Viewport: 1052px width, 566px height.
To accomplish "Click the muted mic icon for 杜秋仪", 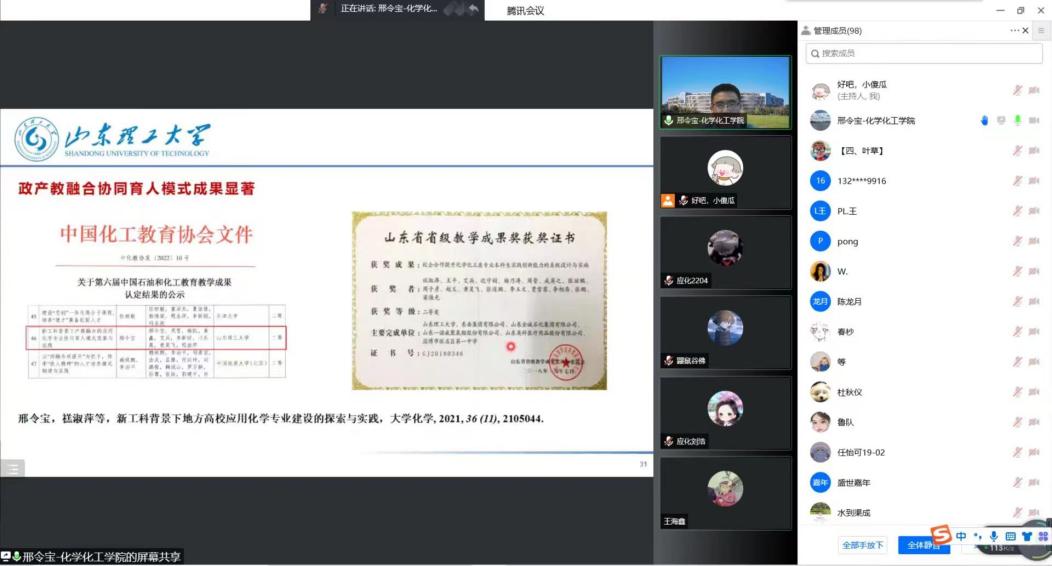I will 1017,392.
